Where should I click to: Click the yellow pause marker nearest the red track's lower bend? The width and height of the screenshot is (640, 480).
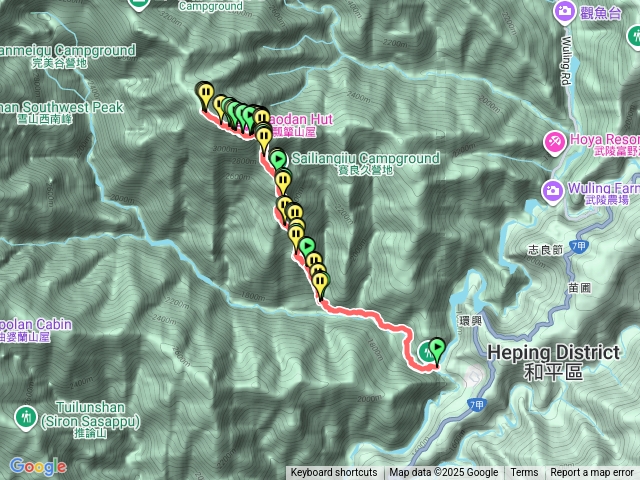coord(320,281)
